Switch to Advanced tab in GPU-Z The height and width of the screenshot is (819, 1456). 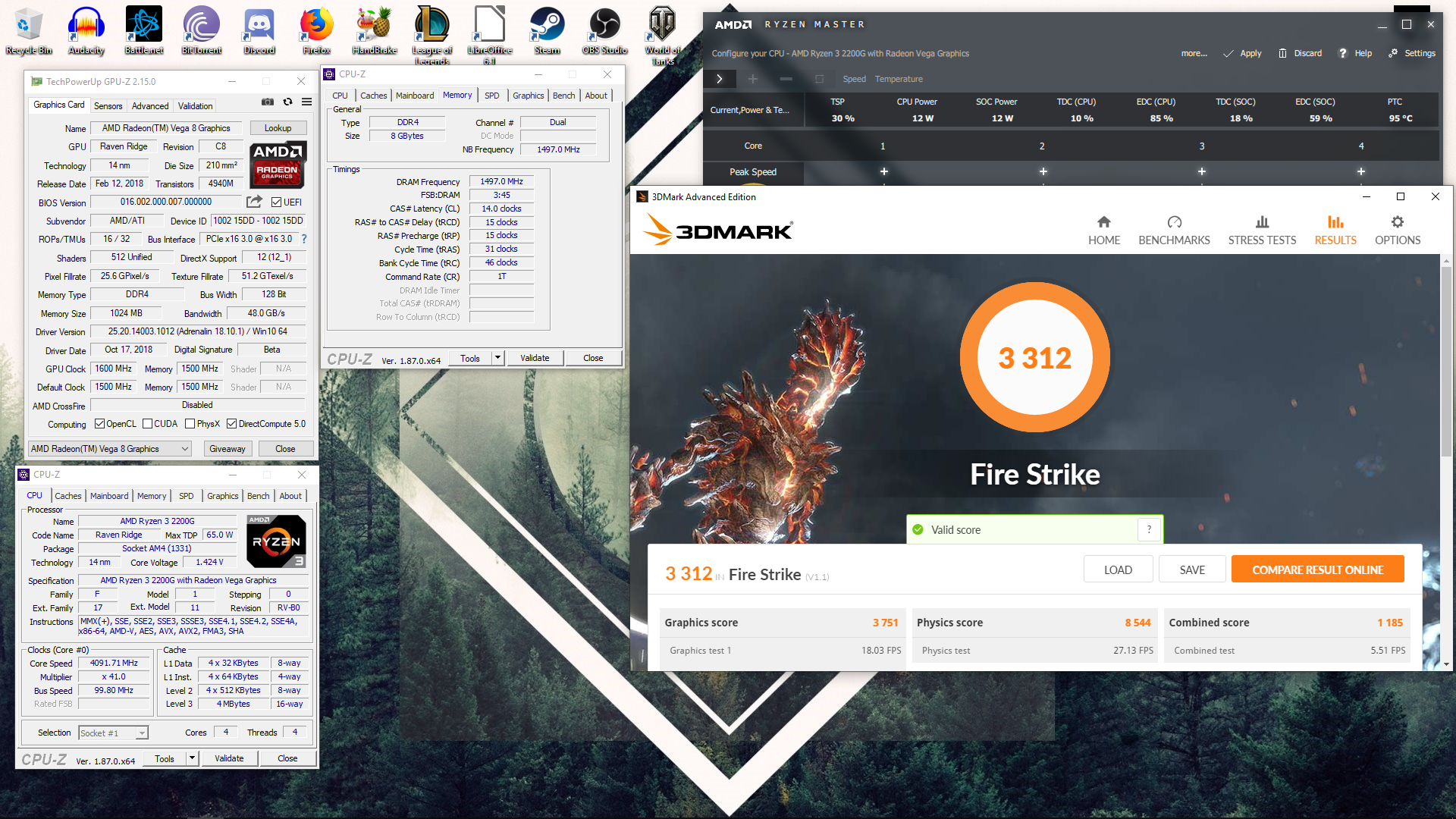[x=150, y=106]
